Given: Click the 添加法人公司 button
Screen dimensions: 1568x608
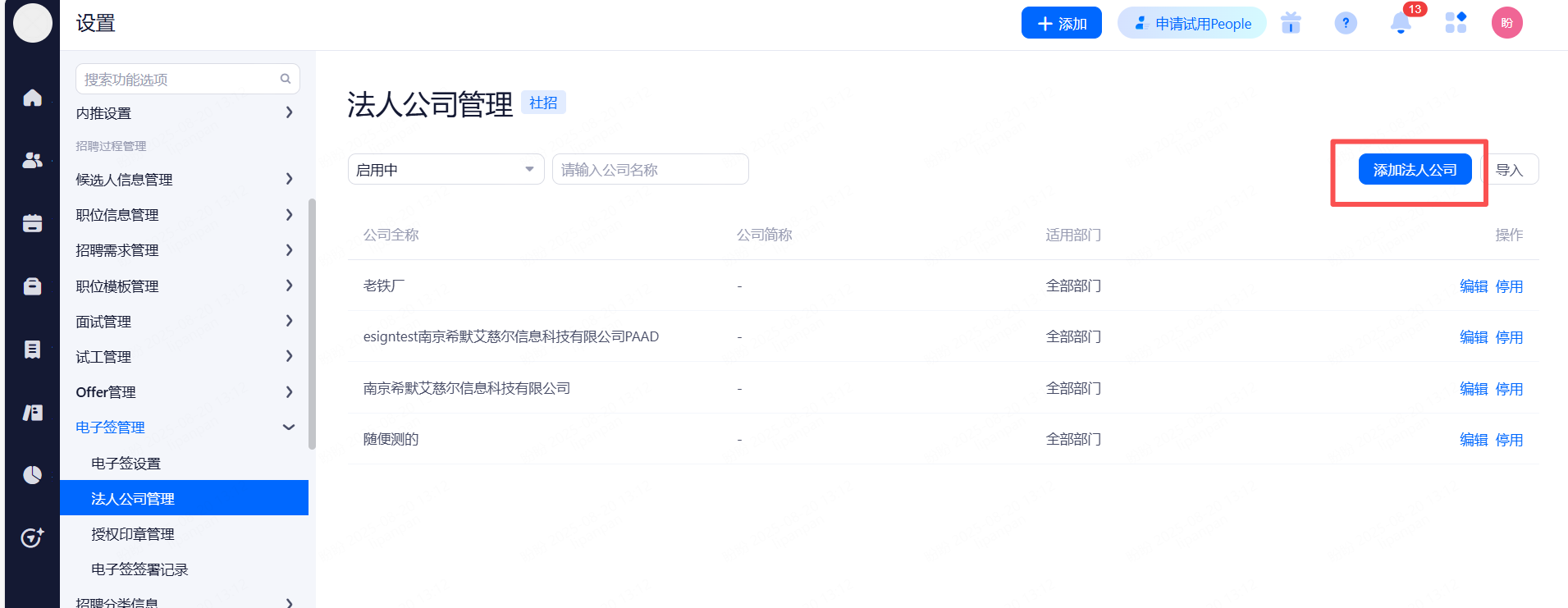Looking at the screenshot, I should [x=1415, y=170].
